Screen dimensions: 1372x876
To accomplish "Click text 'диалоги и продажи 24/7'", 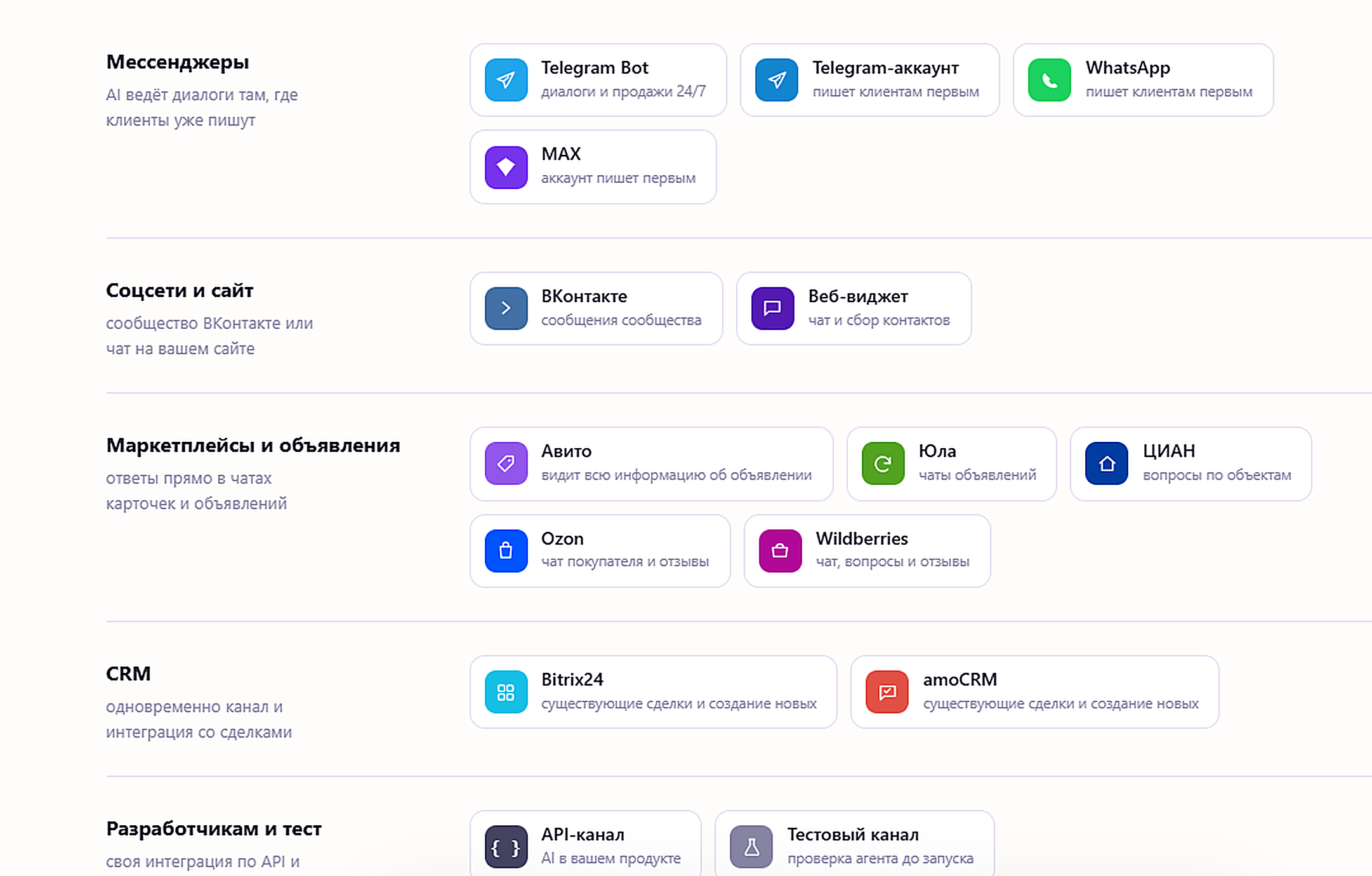I will point(623,92).
